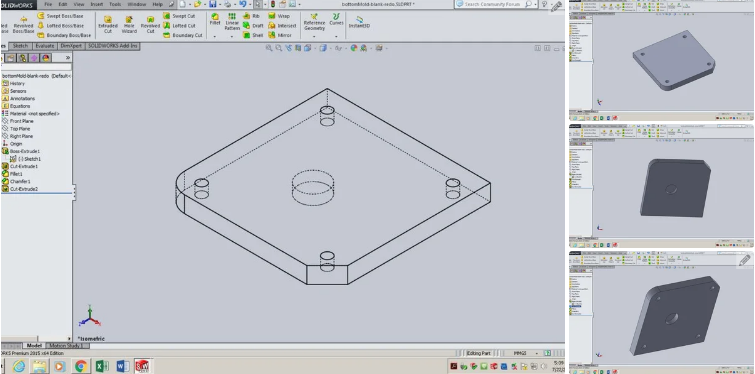Choose the Fillet feature tool
755x374 pixels.
215,19
